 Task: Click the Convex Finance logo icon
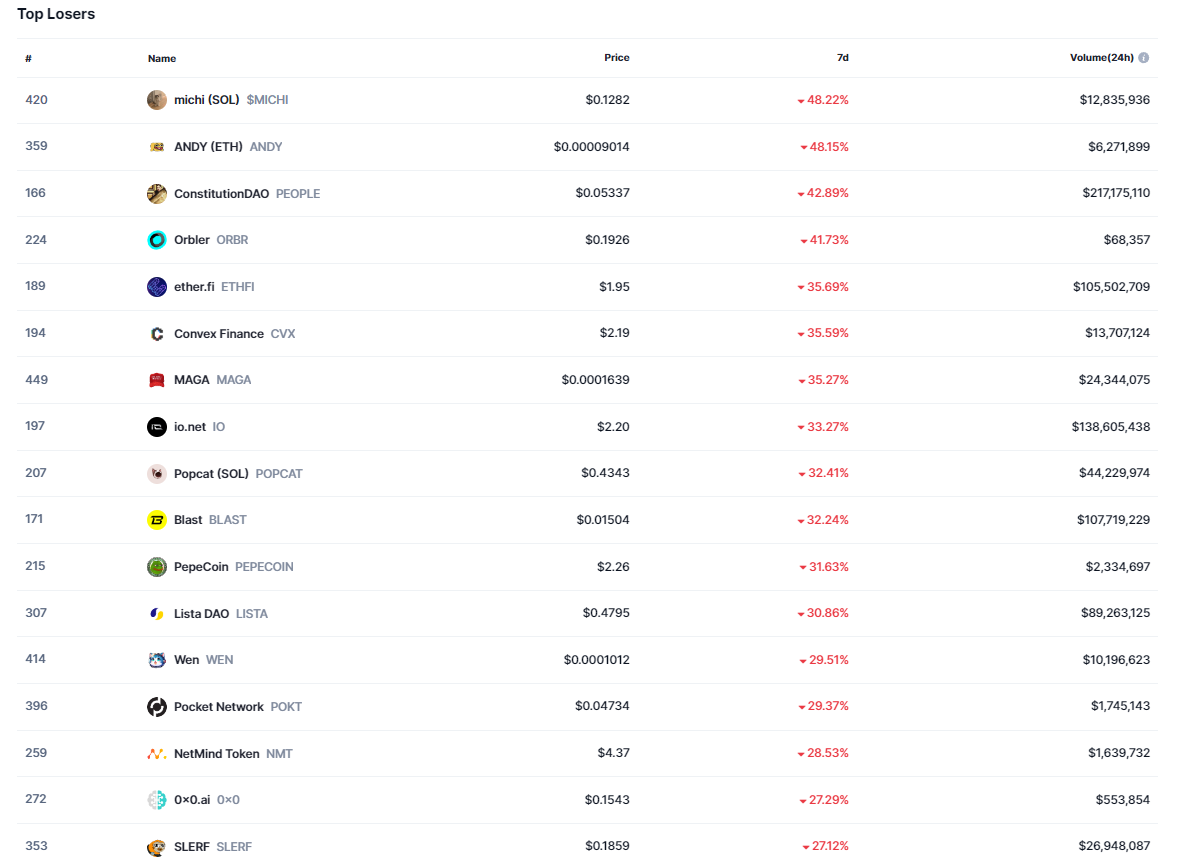tap(157, 334)
